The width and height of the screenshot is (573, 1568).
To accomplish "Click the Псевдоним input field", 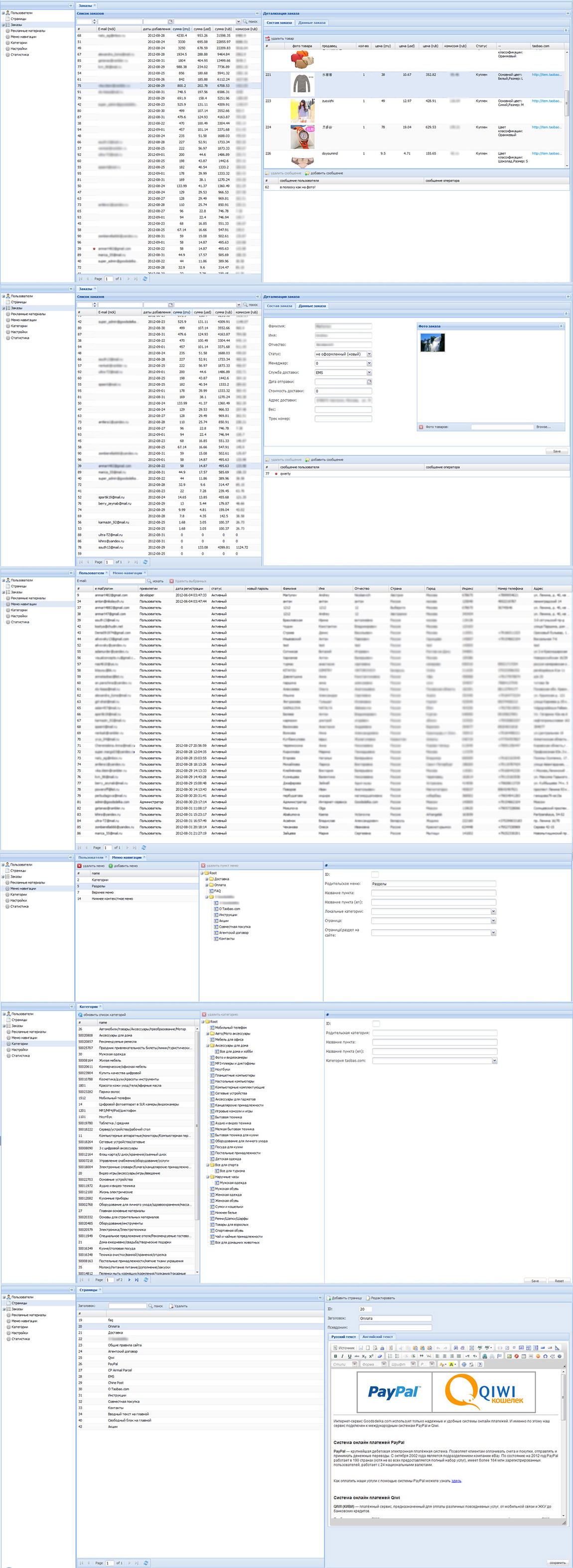I will coord(395,1327).
